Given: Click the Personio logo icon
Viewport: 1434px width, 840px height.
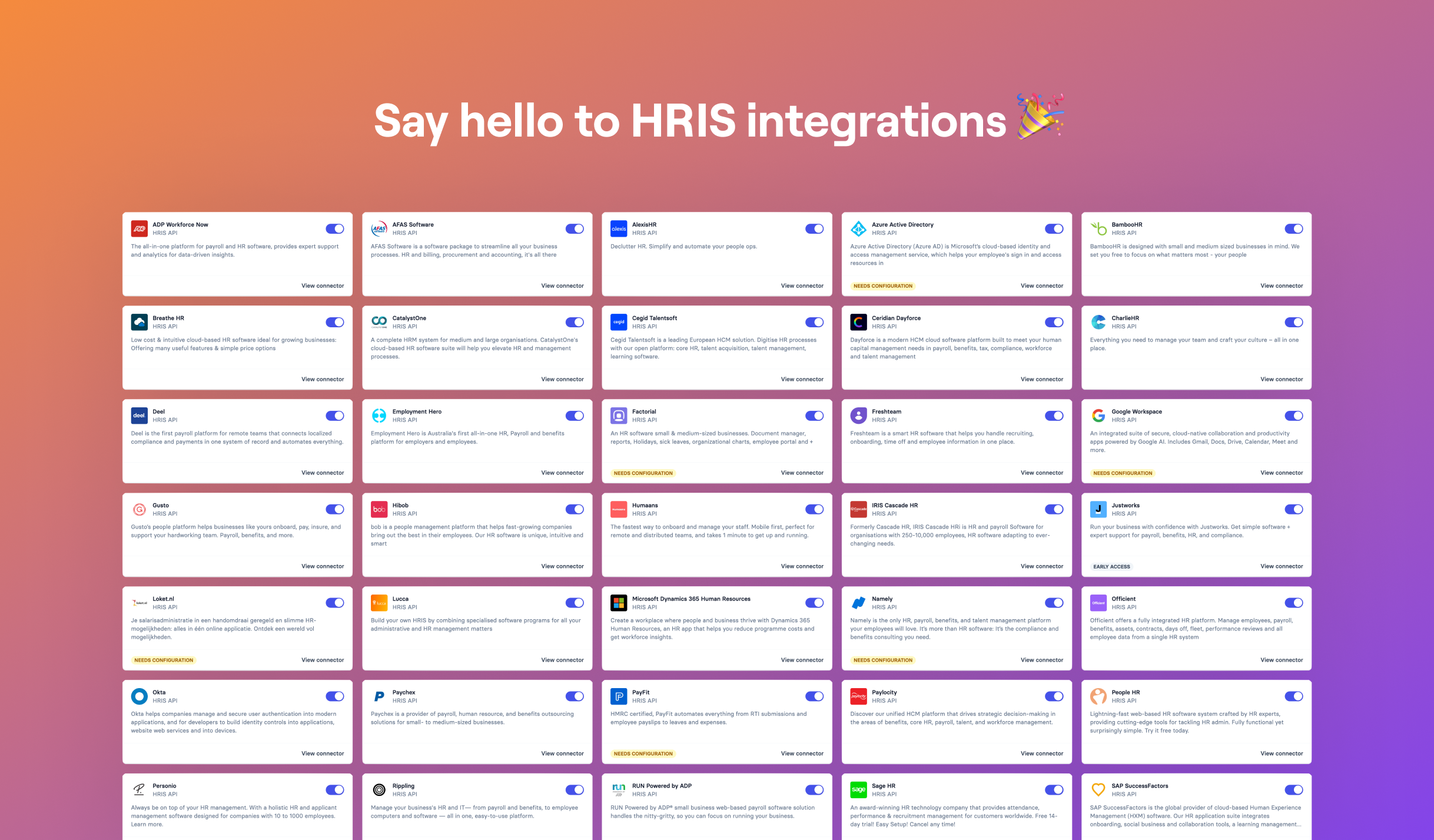Looking at the screenshot, I should pyautogui.click(x=140, y=790).
